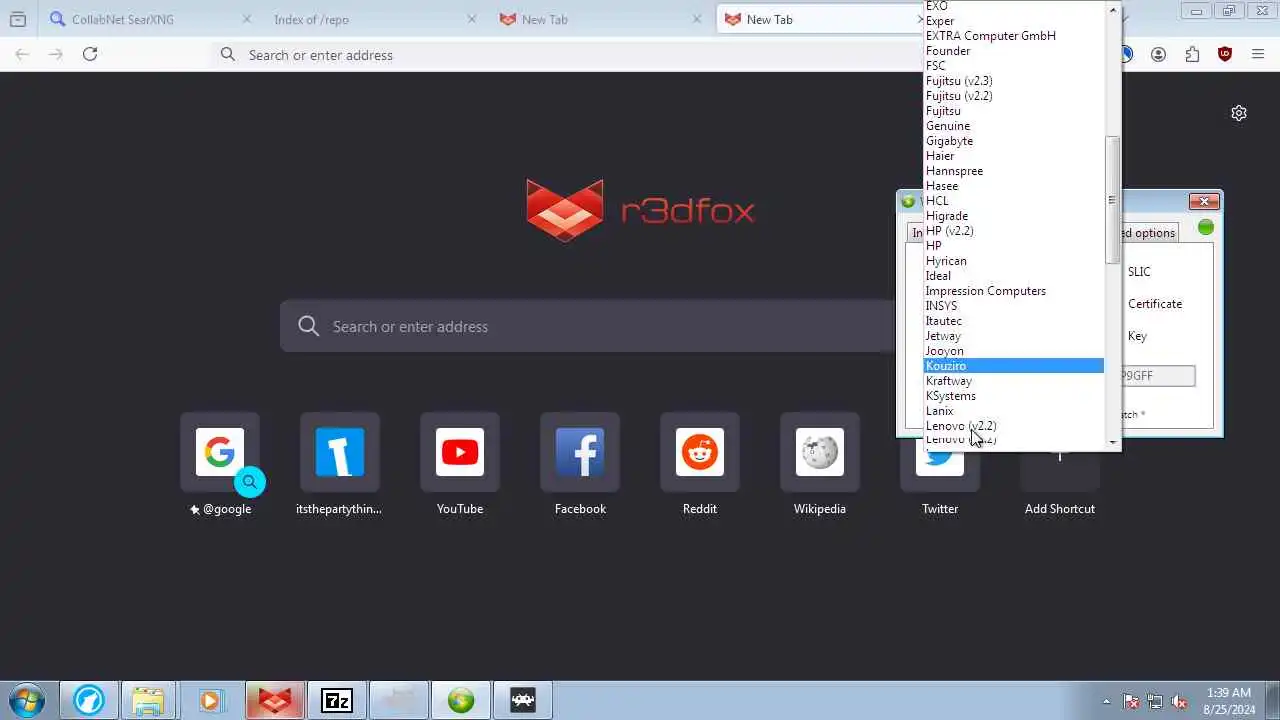Go back using the back arrow
Image resolution: width=1280 pixels, height=720 pixels.
pyautogui.click(x=22, y=54)
